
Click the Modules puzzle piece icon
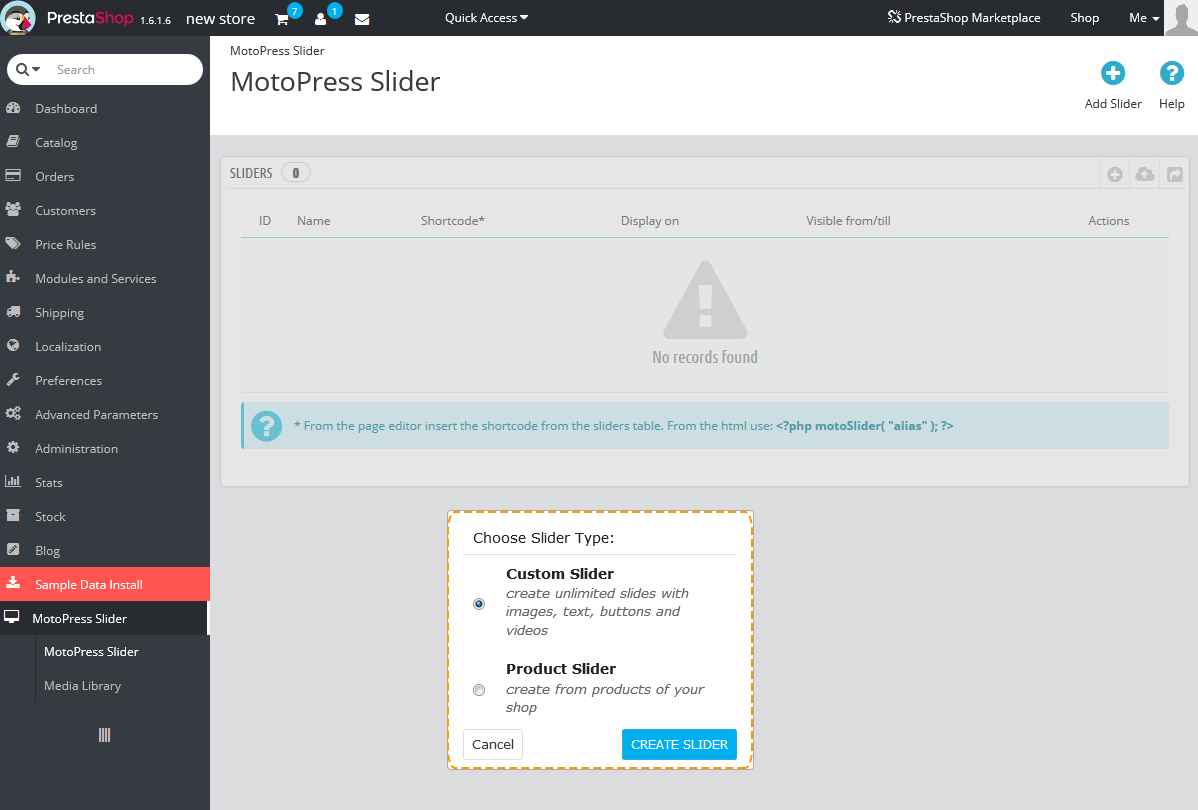[13, 277]
